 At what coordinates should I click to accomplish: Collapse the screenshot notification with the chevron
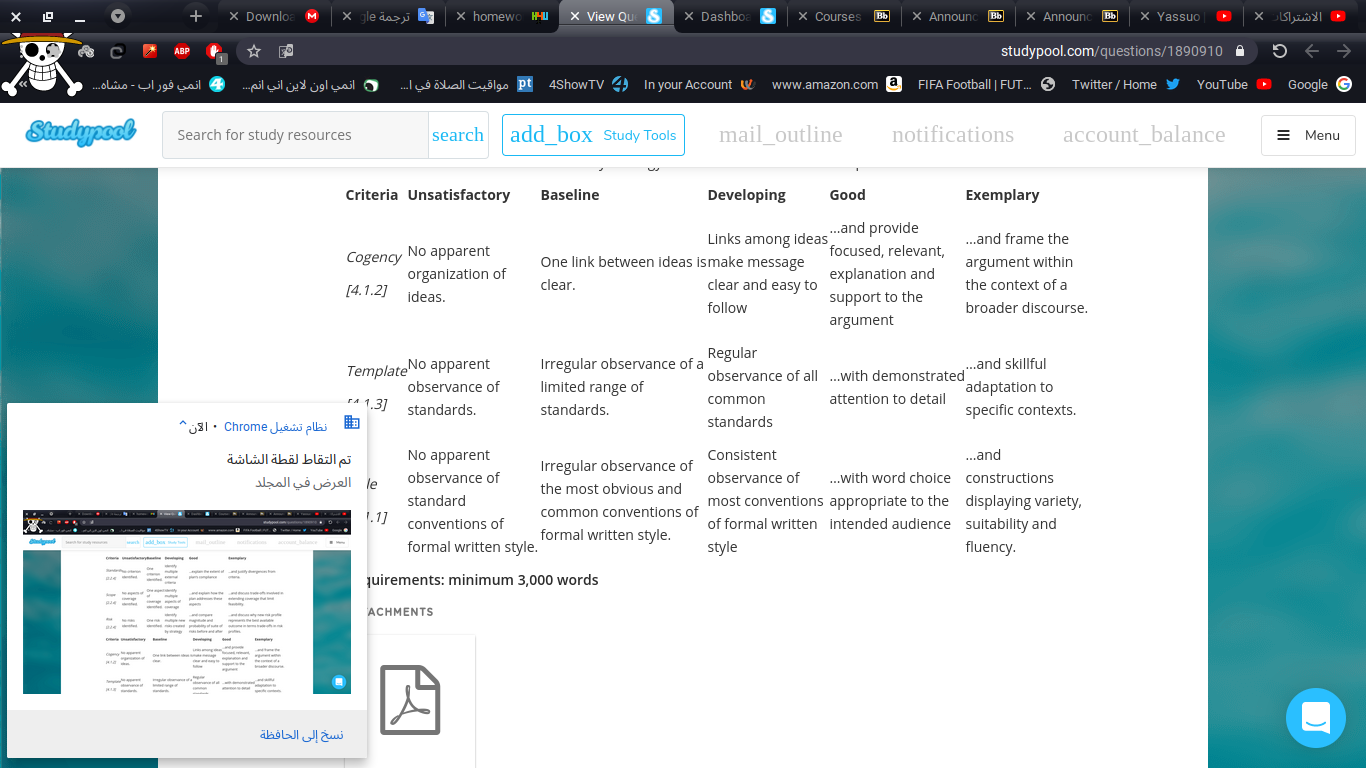coord(182,426)
